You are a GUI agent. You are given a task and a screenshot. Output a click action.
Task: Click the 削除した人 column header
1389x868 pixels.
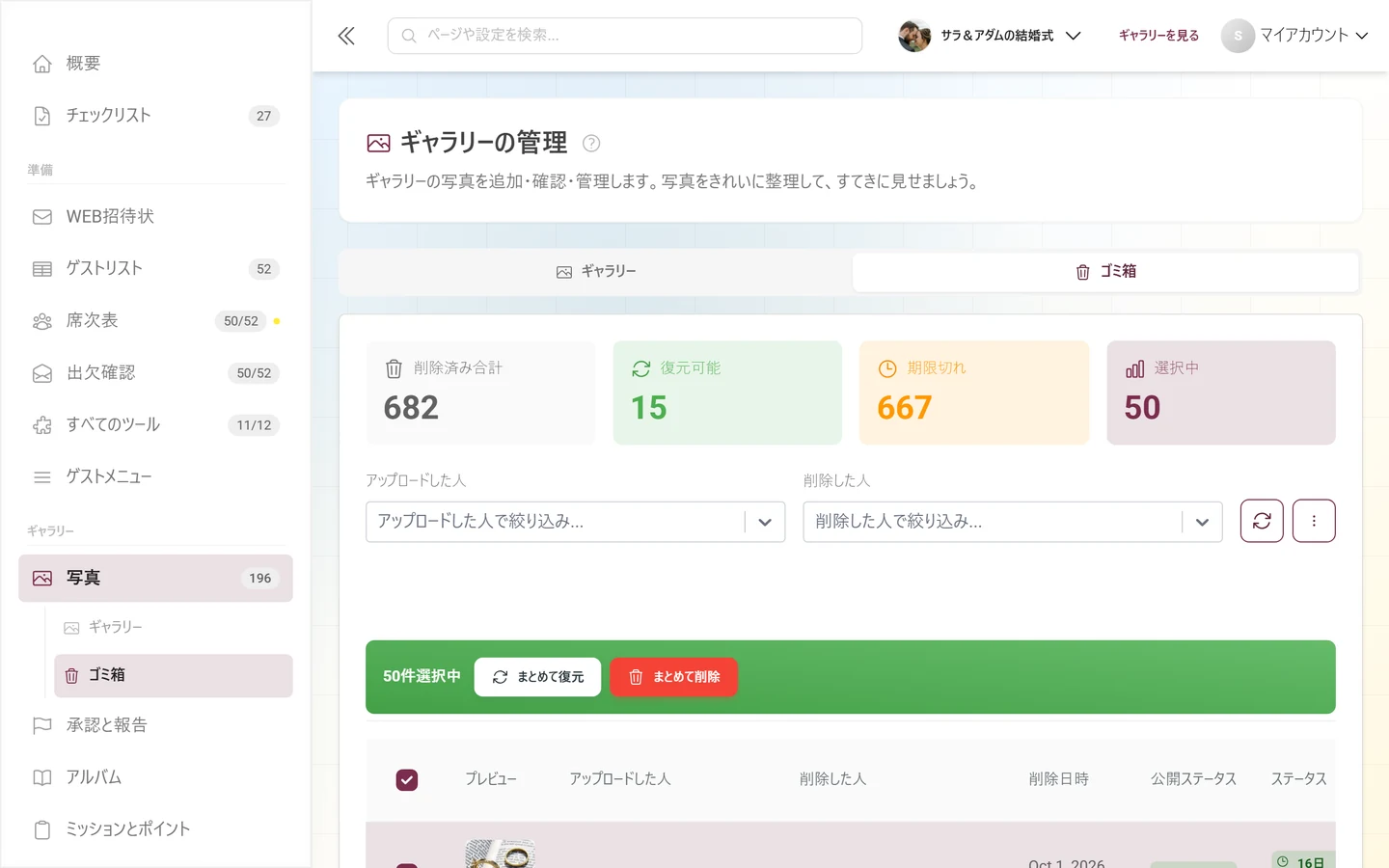click(832, 779)
